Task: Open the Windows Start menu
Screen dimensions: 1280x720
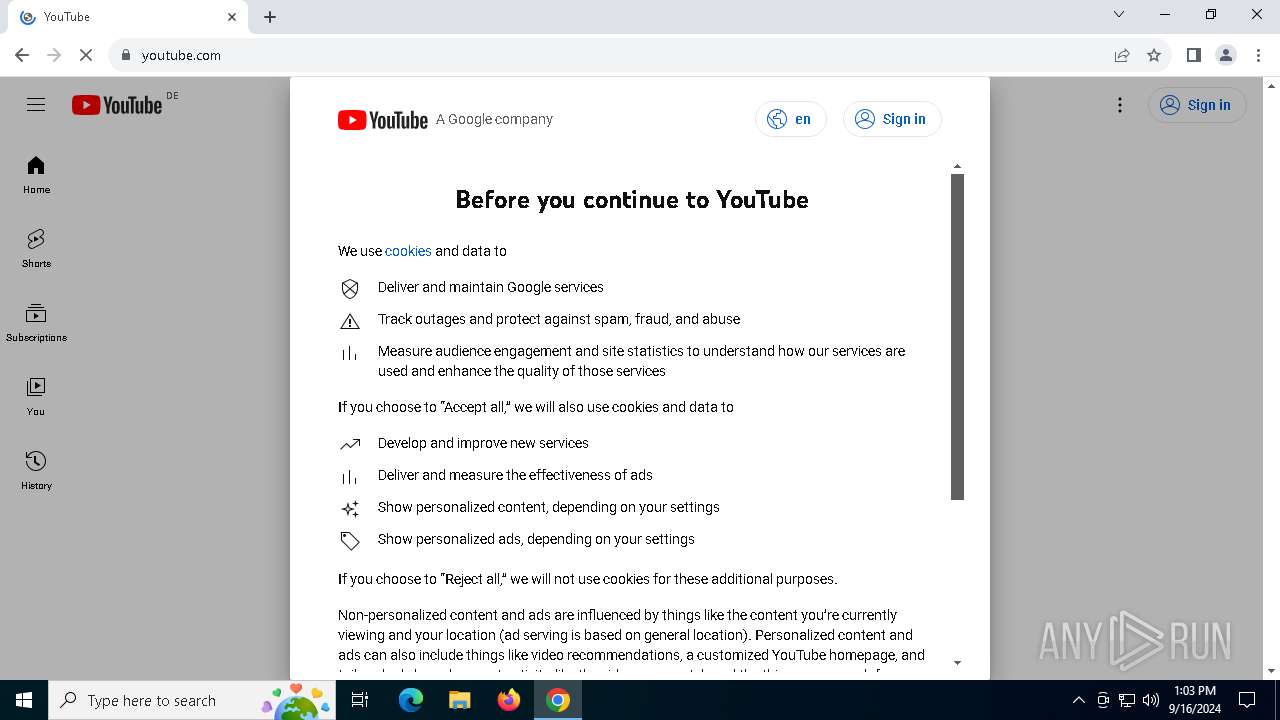Action: (24, 700)
